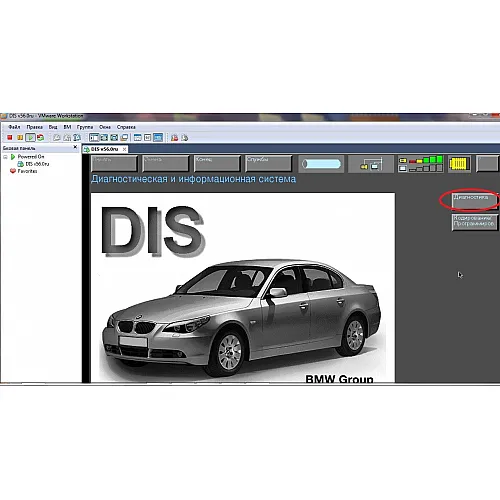Click the red Power Off VM toolbar icon

click(x=10, y=137)
